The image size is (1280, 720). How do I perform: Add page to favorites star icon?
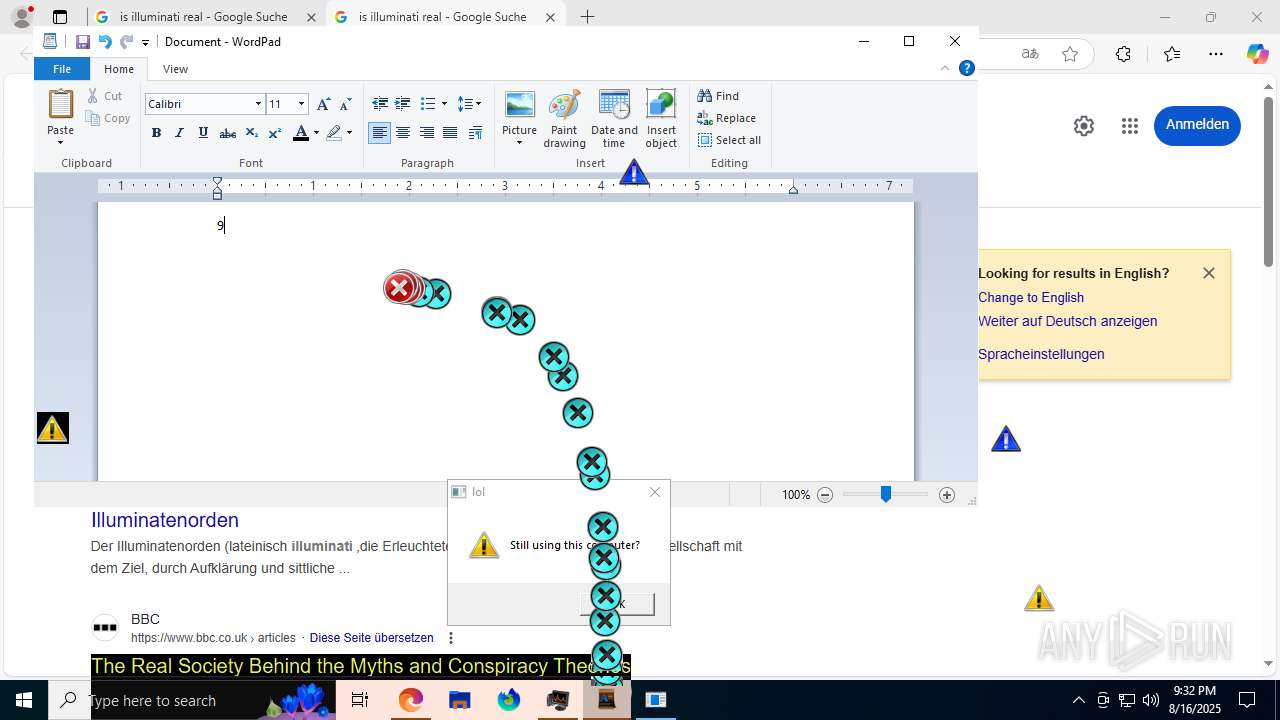coord(1070,54)
